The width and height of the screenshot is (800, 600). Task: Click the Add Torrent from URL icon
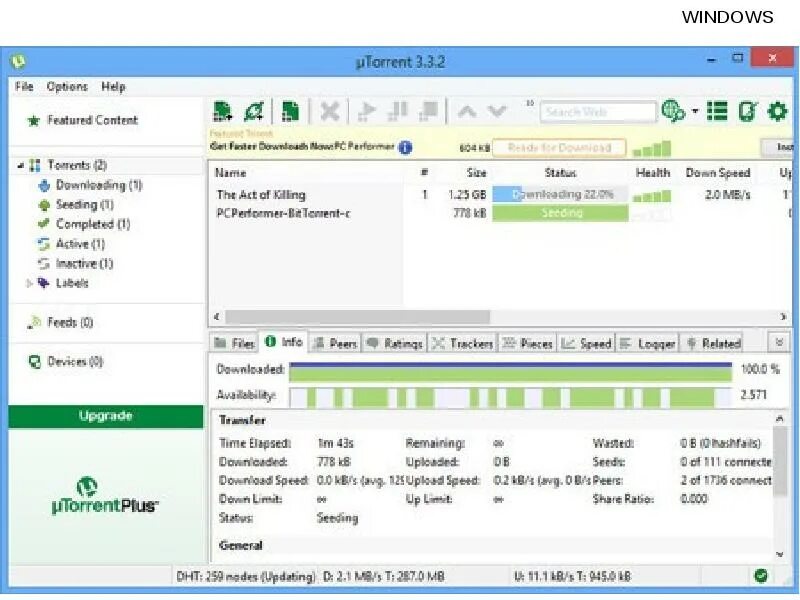[x=254, y=111]
